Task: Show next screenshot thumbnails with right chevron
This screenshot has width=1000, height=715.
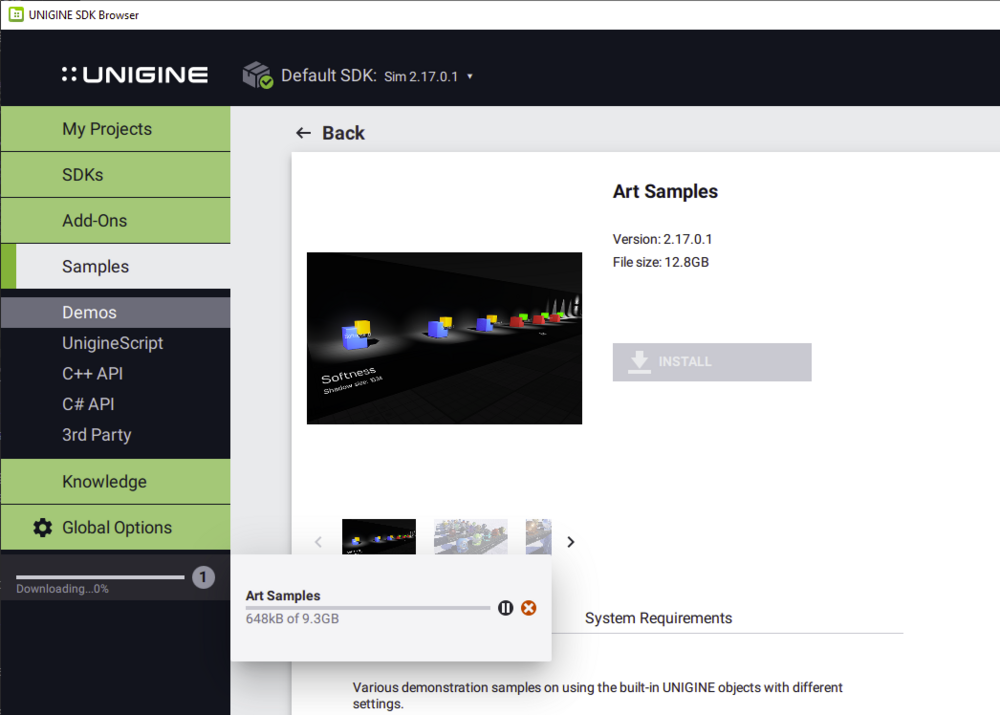Action: (571, 542)
